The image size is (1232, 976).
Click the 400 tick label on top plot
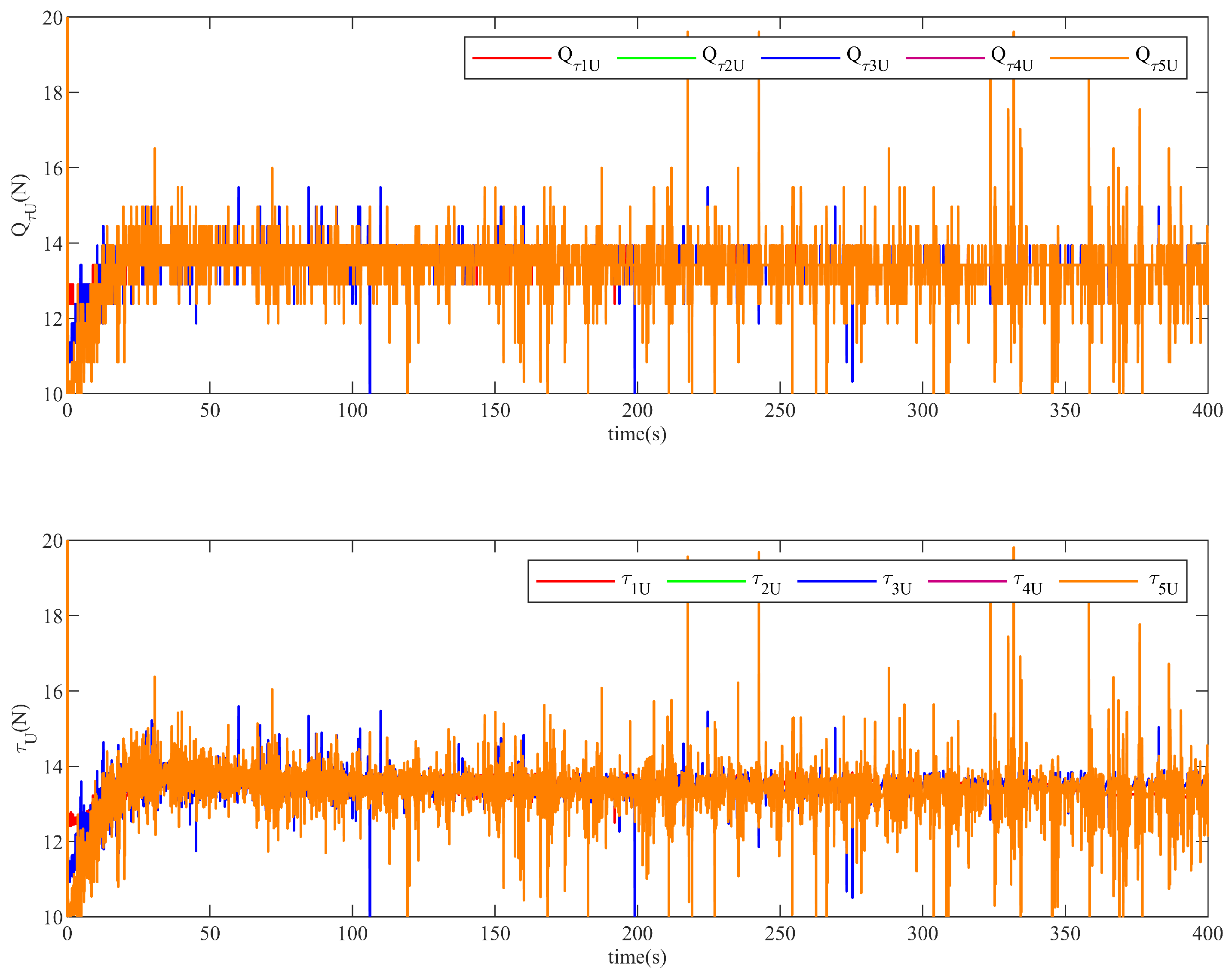pos(1207,410)
